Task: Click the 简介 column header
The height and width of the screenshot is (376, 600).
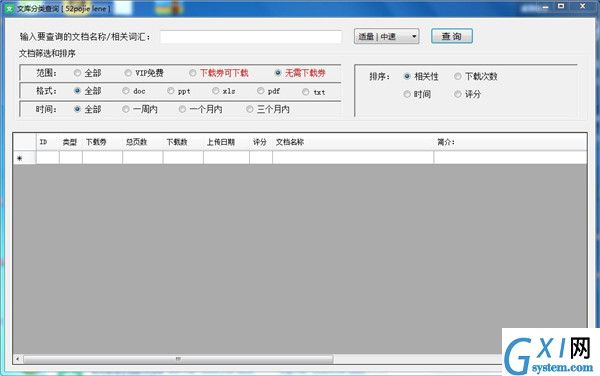Action: 510,142
